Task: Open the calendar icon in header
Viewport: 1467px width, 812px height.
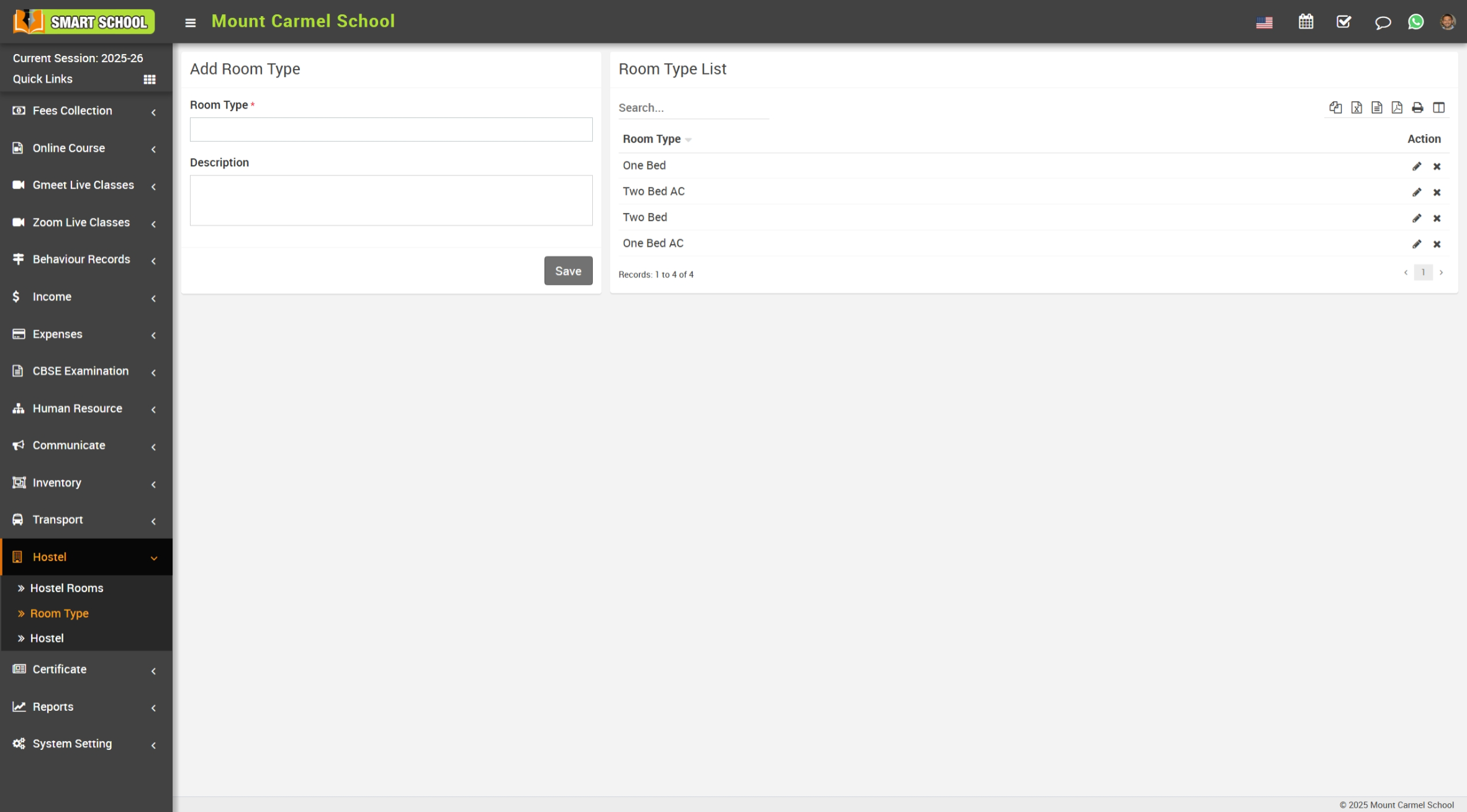Action: [x=1306, y=22]
